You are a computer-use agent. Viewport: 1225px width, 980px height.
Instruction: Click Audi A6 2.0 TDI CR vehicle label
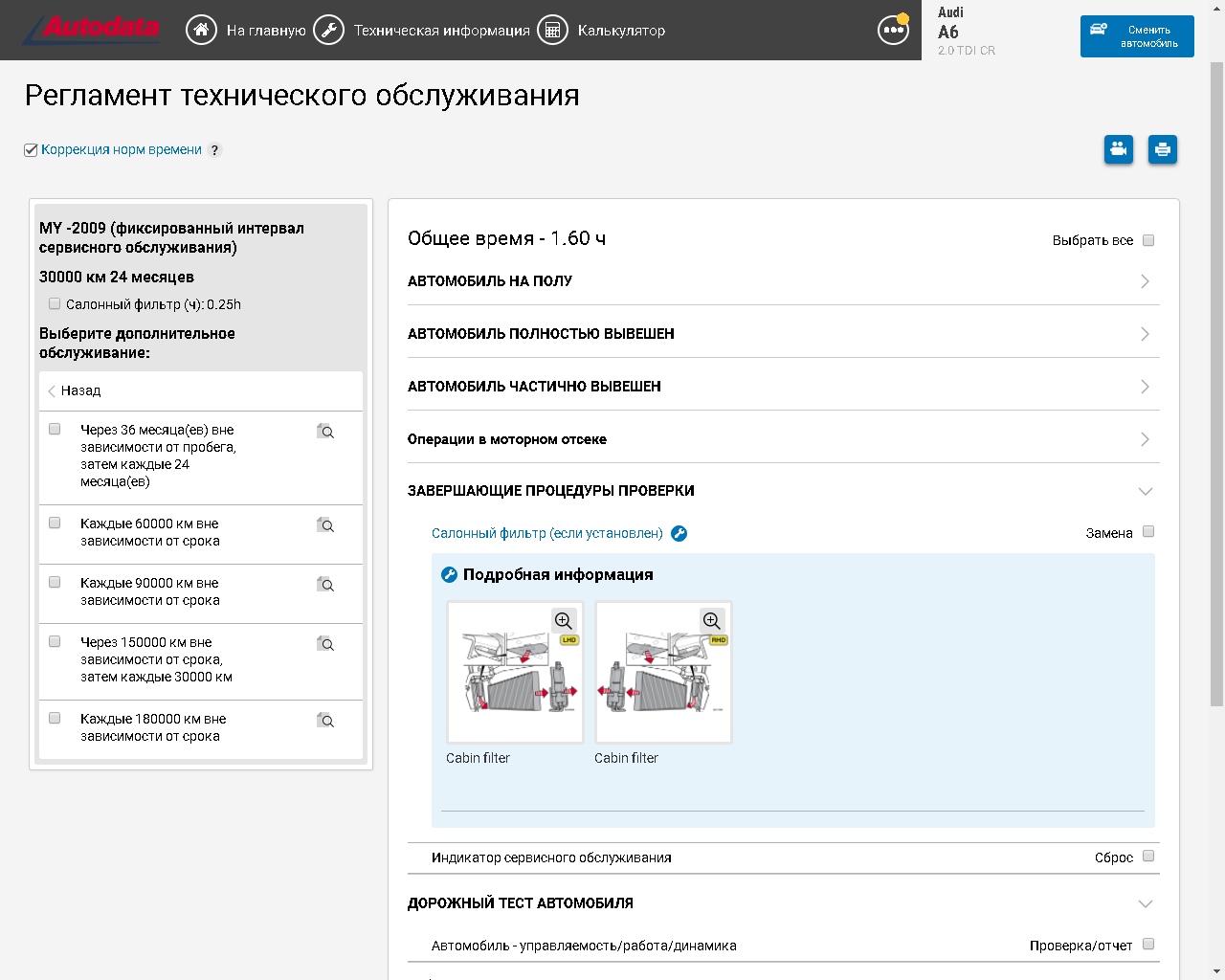tap(967, 31)
